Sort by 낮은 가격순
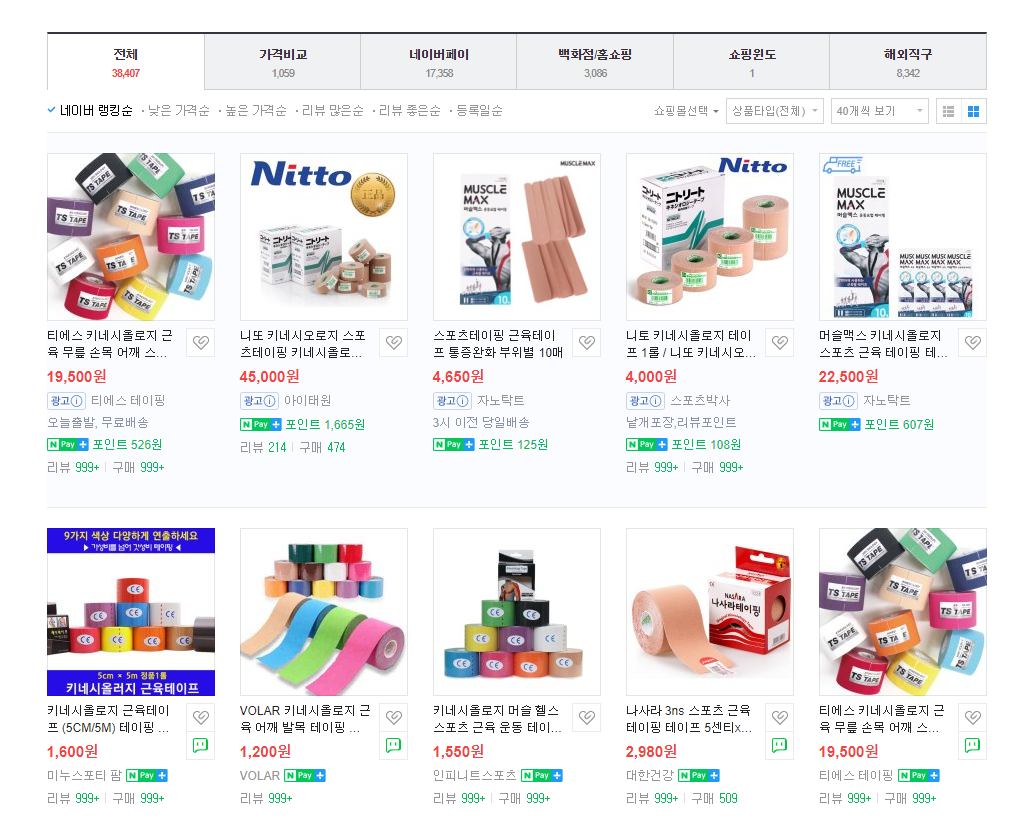Viewport: 1014px width, 835px height. 178,111
